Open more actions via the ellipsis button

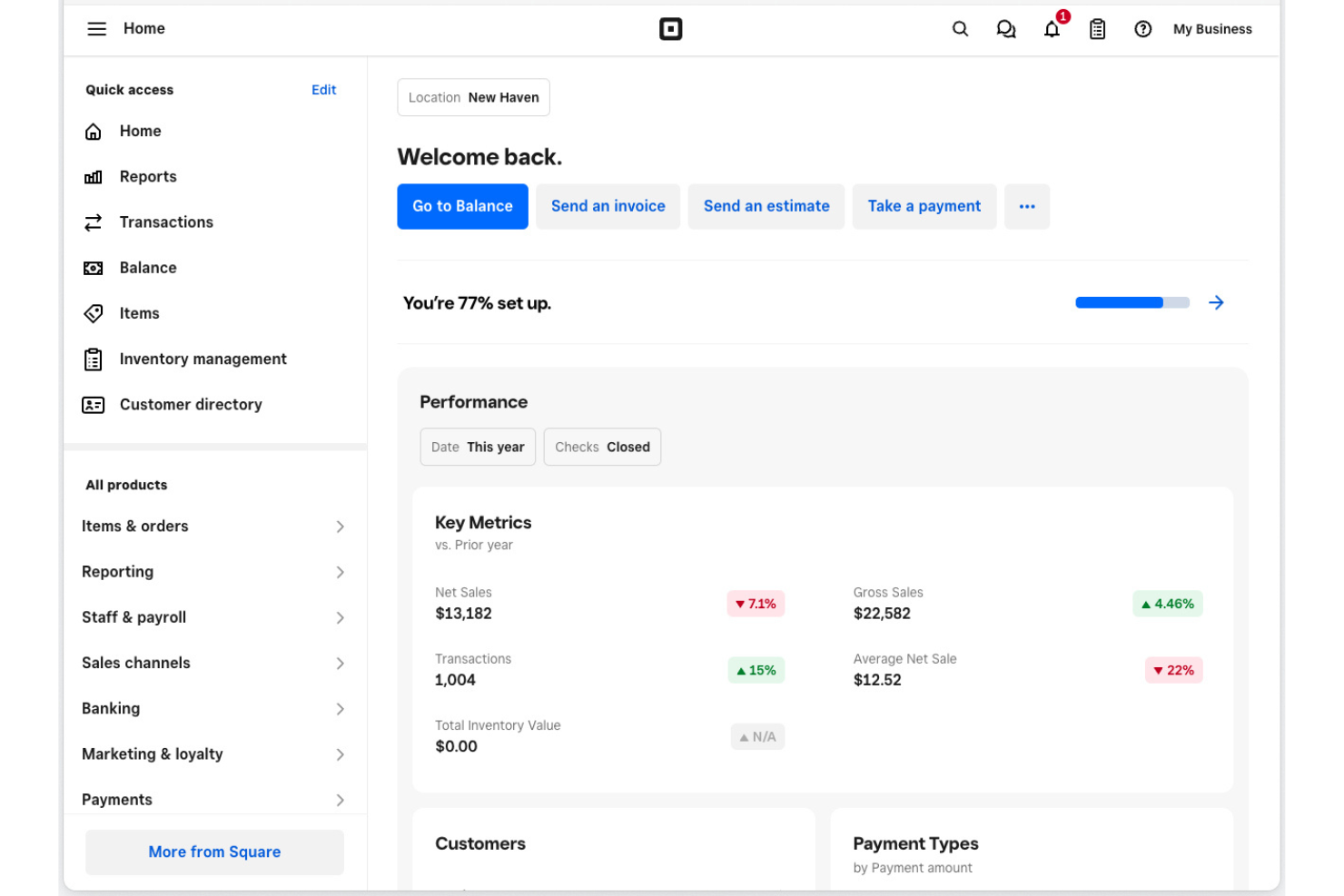pyautogui.click(x=1027, y=206)
